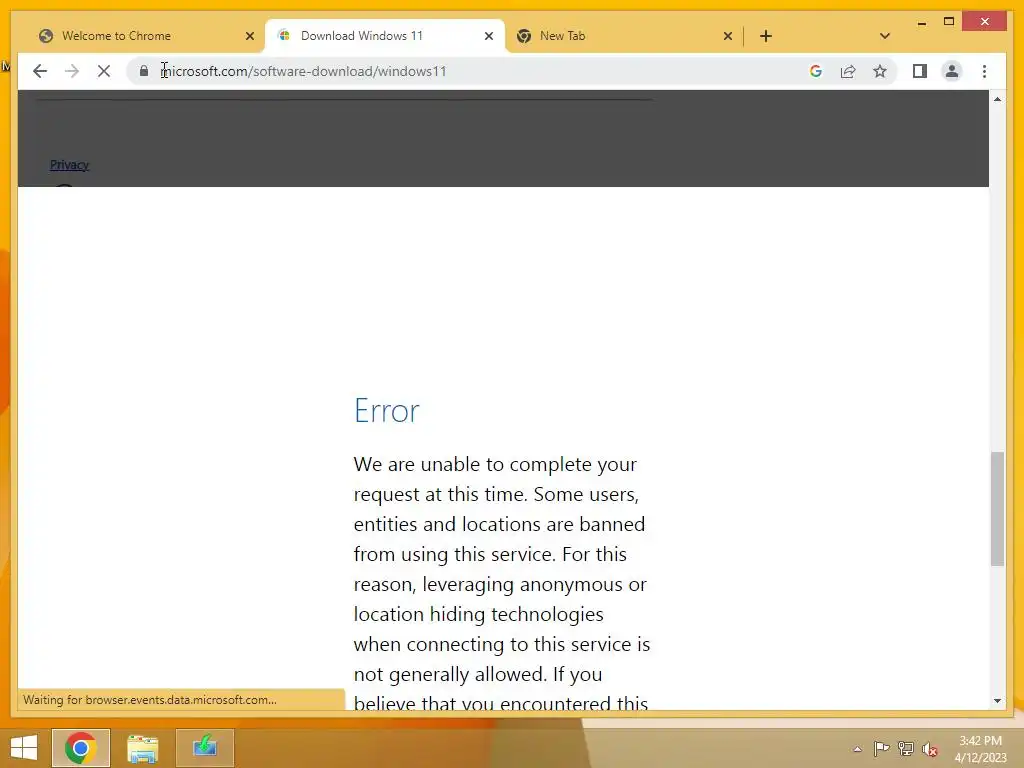1024x768 pixels.
Task: Close the New Tab tab
Action: click(x=728, y=36)
